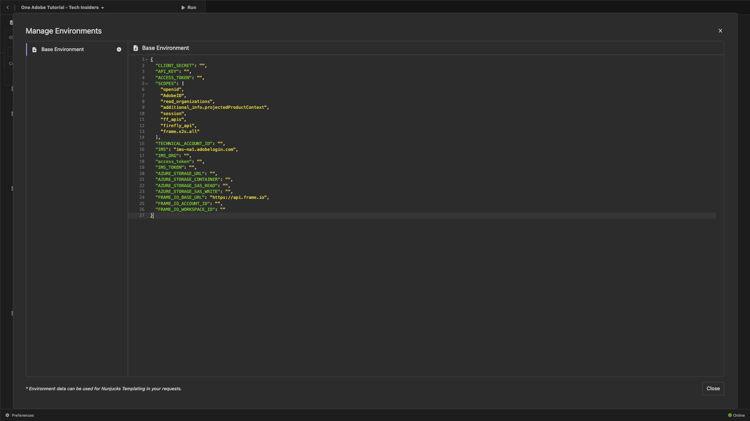Click the "AZURE_STORAGE_URL" line
The height and width of the screenshot is (421, 750).
pos(186,174)
